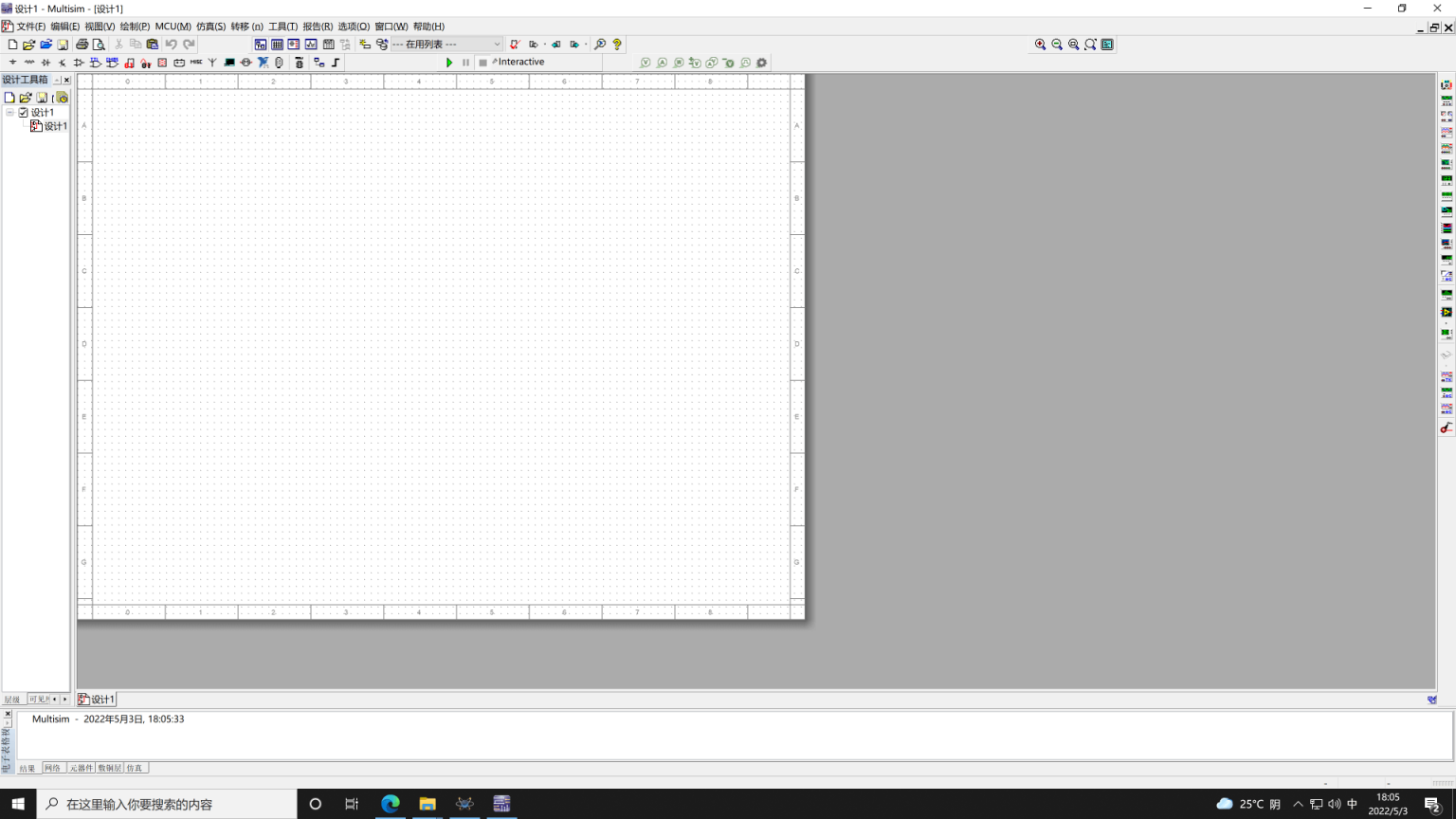Viewport: 1456px width, 819px height.
Task: Start simulation with green Run button
Action: (x=449, y=63)
